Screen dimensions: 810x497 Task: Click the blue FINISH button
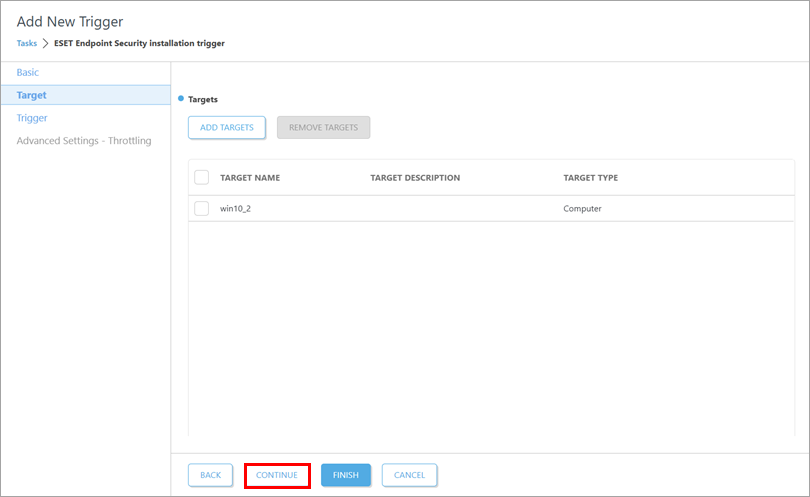(346, 475)
